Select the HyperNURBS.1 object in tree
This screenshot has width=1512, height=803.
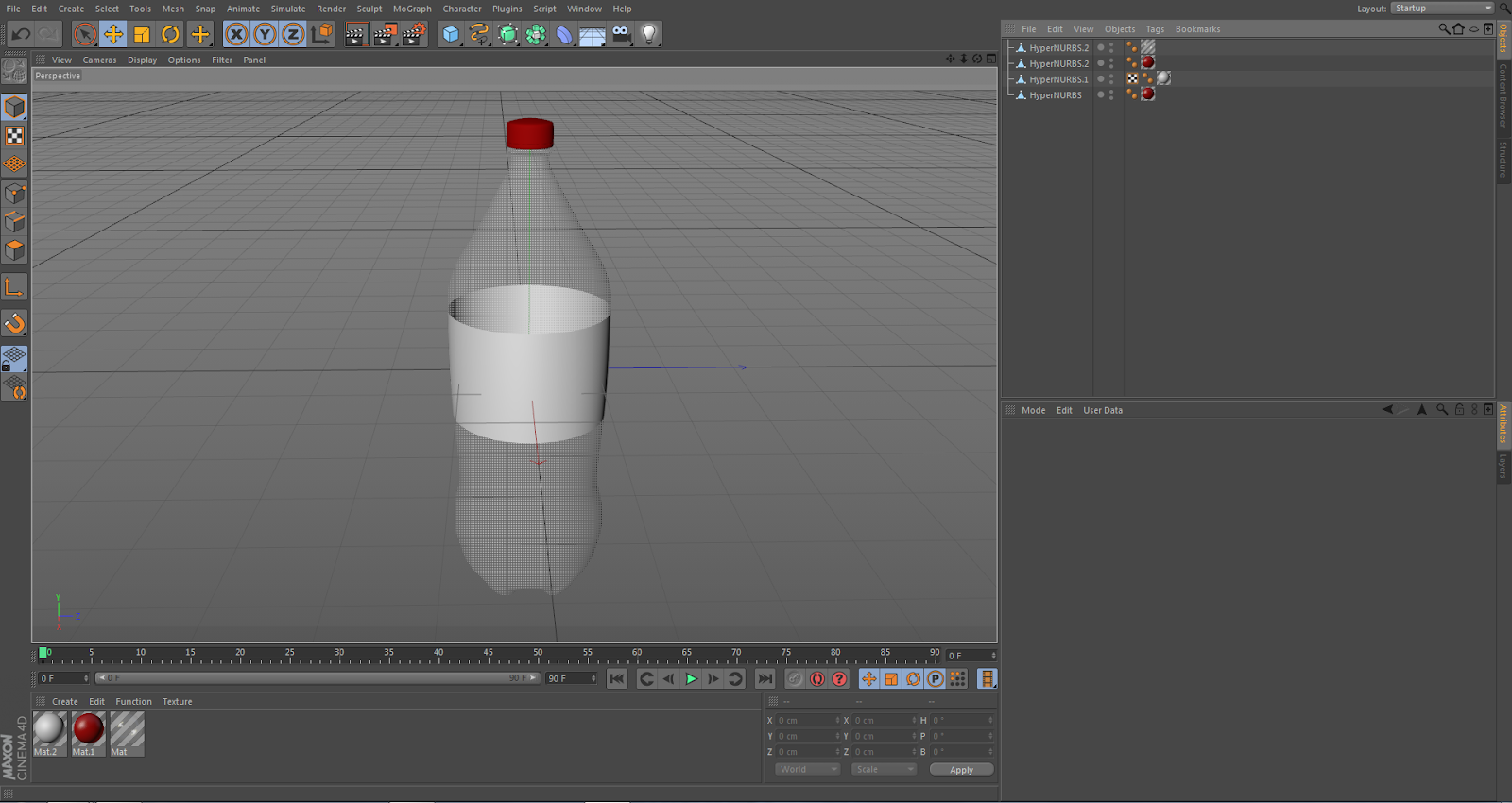click(x=1058, y=79)
